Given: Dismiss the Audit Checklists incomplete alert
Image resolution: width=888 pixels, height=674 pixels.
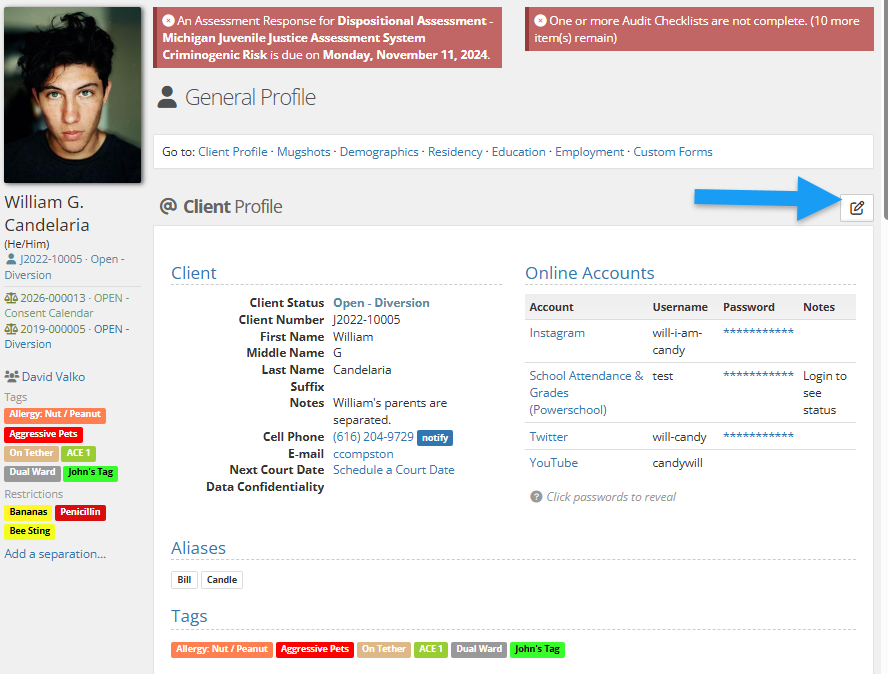Looking at the screenshot, I should (540, 21).
